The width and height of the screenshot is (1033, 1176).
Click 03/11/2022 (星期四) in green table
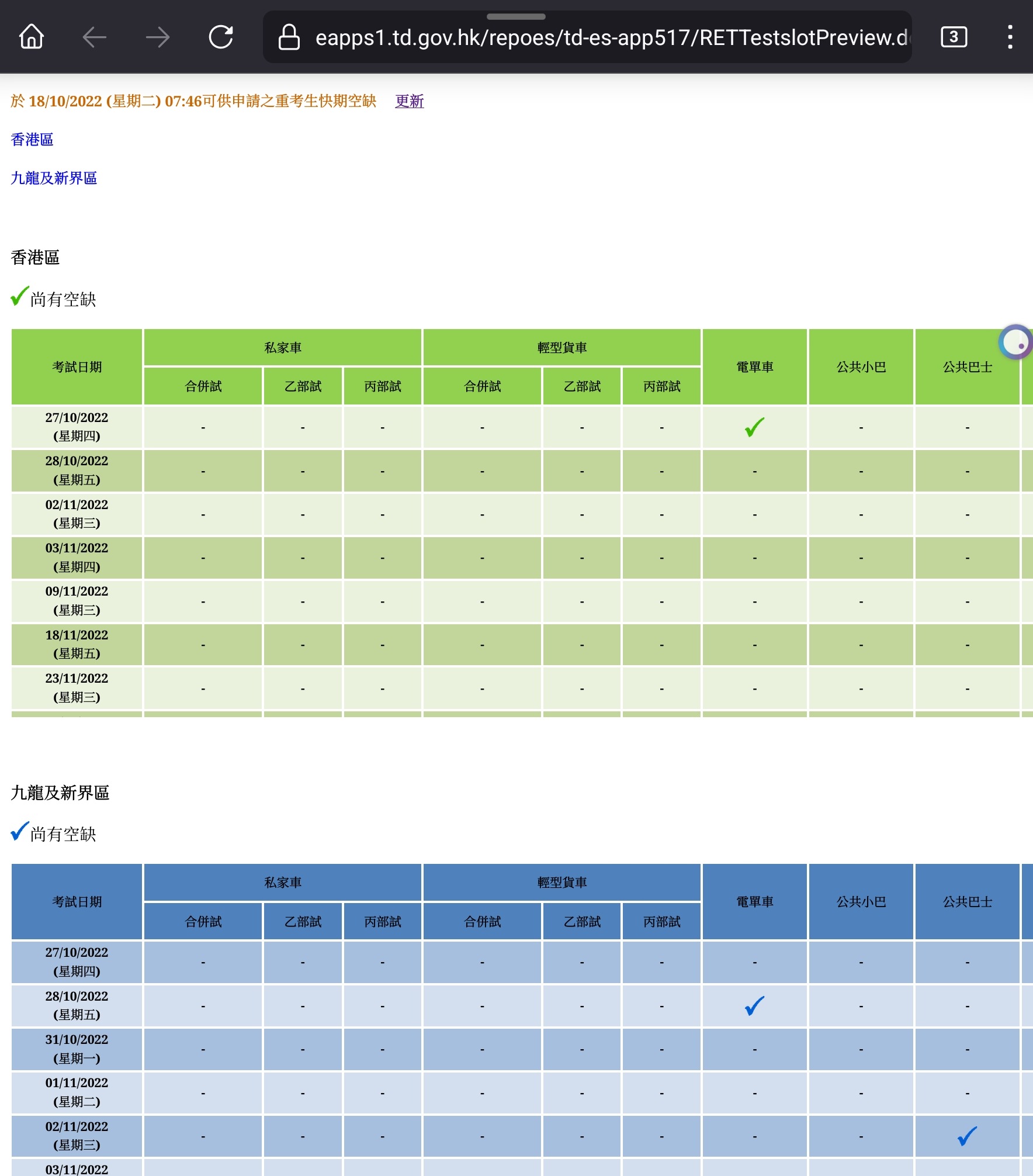click(x=77, y=558)
